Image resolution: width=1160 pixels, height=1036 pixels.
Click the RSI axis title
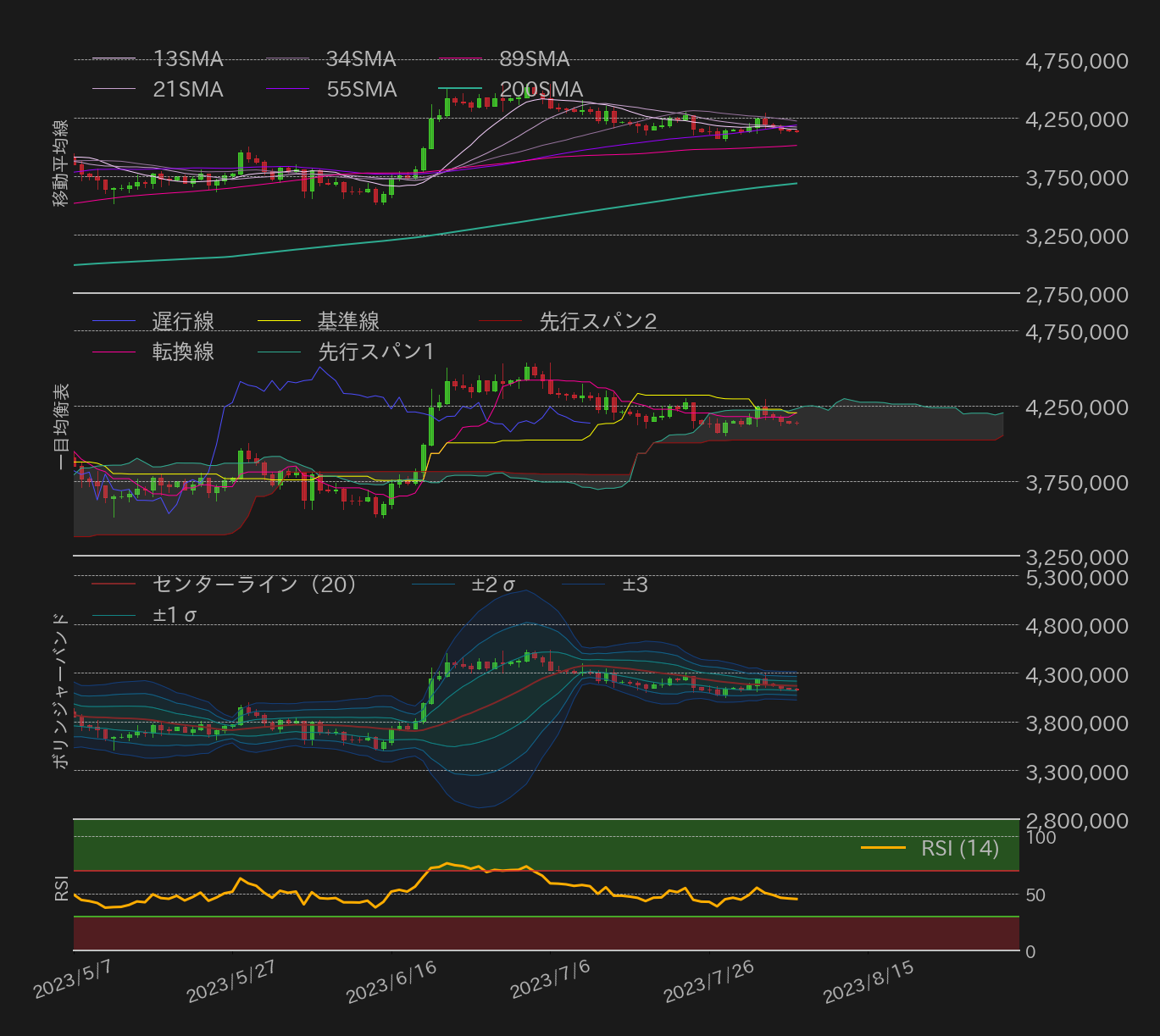[60, 887]
